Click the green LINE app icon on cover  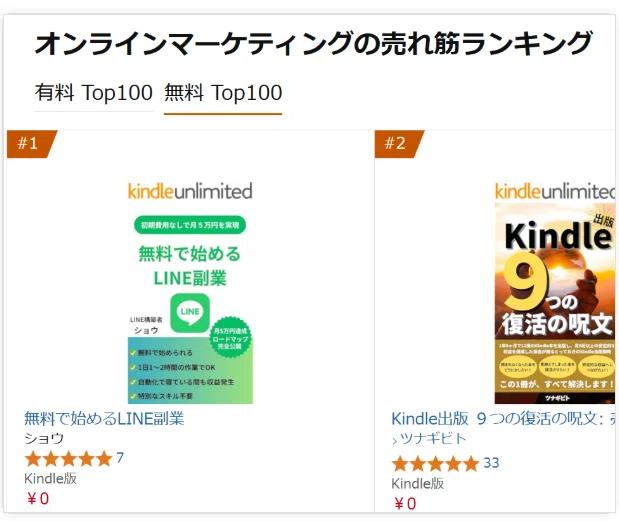(x=190, y=314)
